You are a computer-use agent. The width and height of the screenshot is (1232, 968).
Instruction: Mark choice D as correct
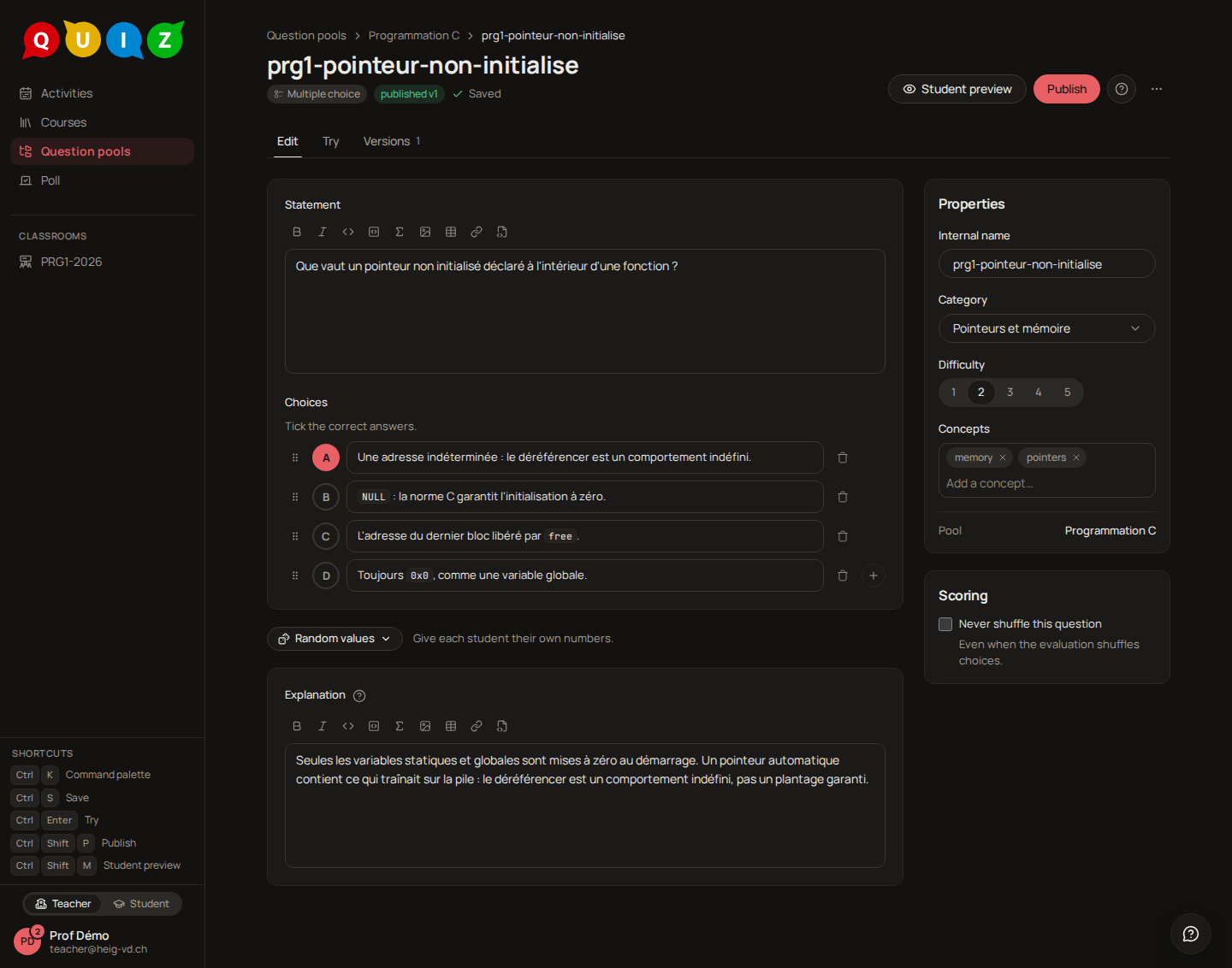pos(326,575)
